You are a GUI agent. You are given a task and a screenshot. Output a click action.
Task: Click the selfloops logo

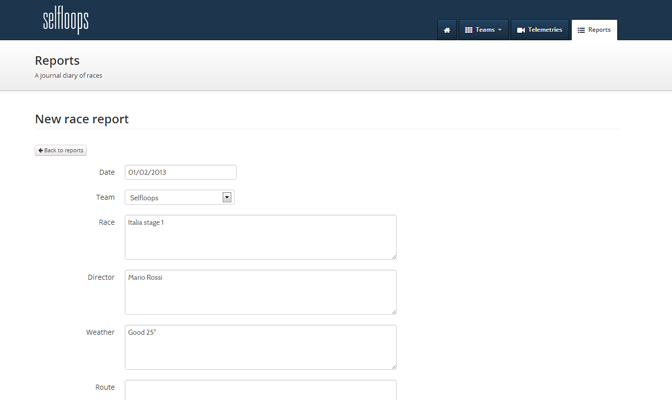click(x=66, y=20)
